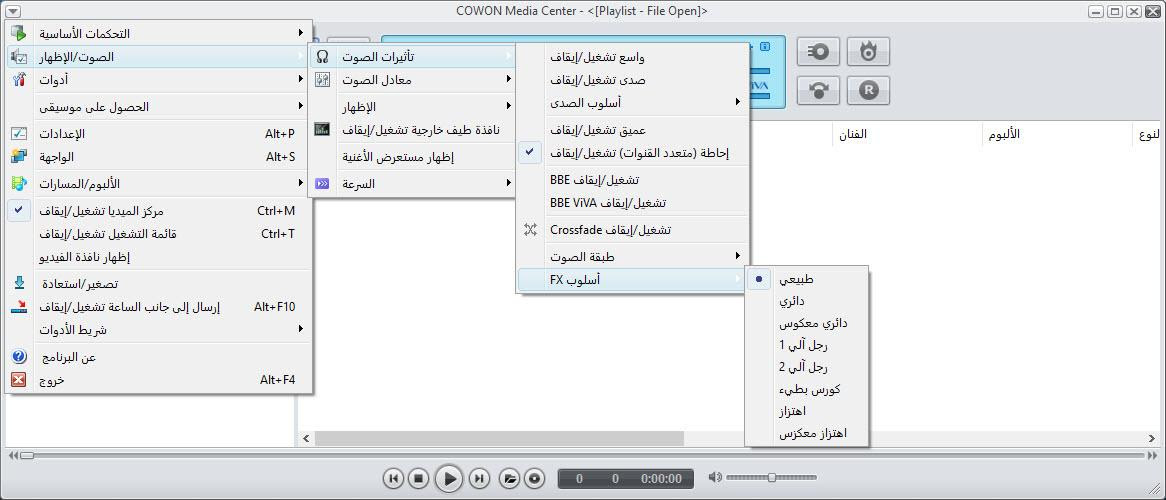Click the record button in top toolbar

click(x=818, y=51)
